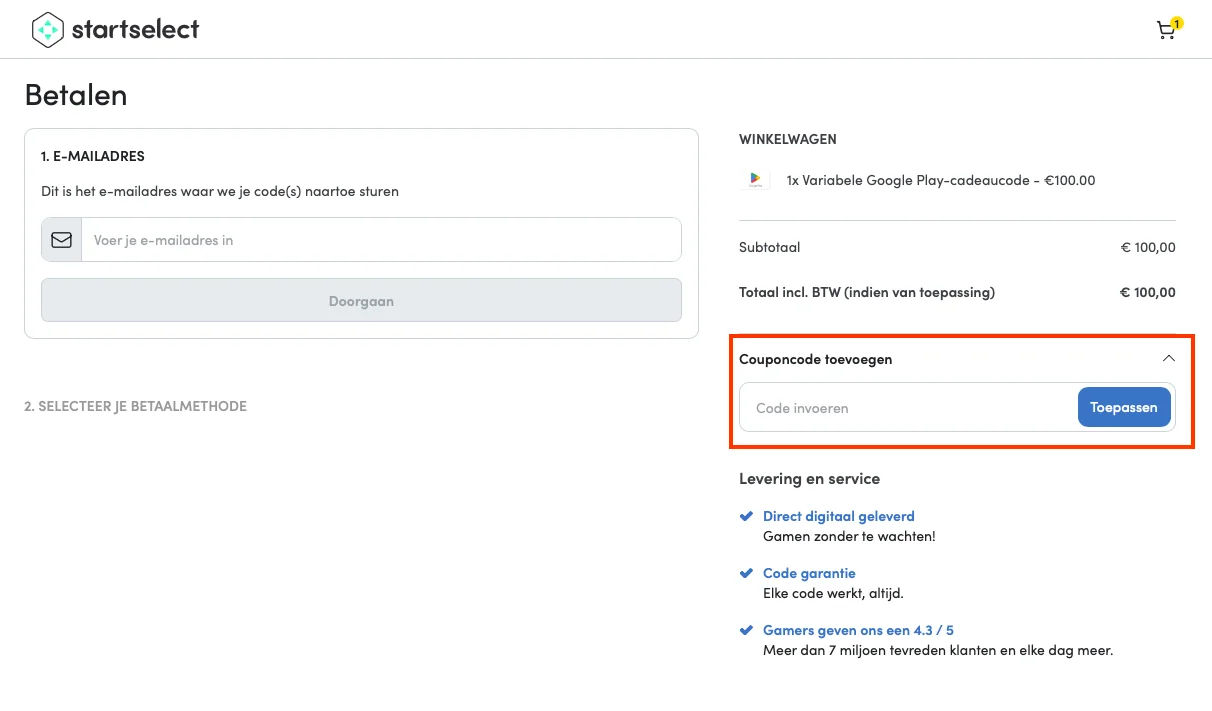Image resolution: width=1212 pixels, height=711 pixels.
Task: Click the Couponcode toevoegen header
Action: point(815,359)
